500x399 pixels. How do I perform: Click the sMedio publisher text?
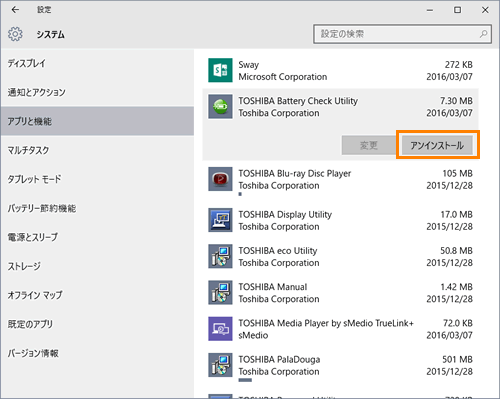pyautogui.click(x=253, y=335)
